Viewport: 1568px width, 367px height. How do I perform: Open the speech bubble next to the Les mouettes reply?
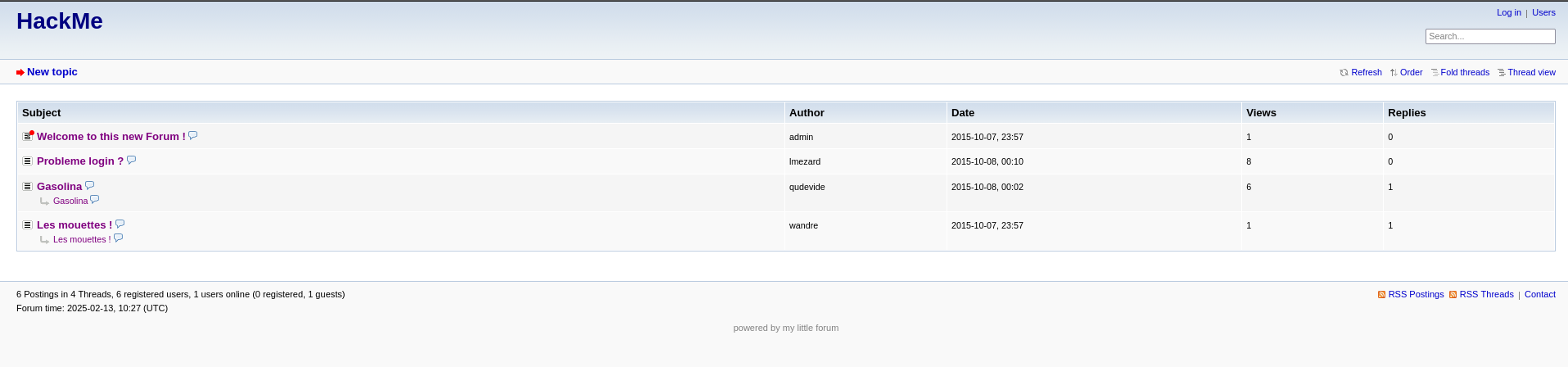pyautogui.click(x=119, y=238)
